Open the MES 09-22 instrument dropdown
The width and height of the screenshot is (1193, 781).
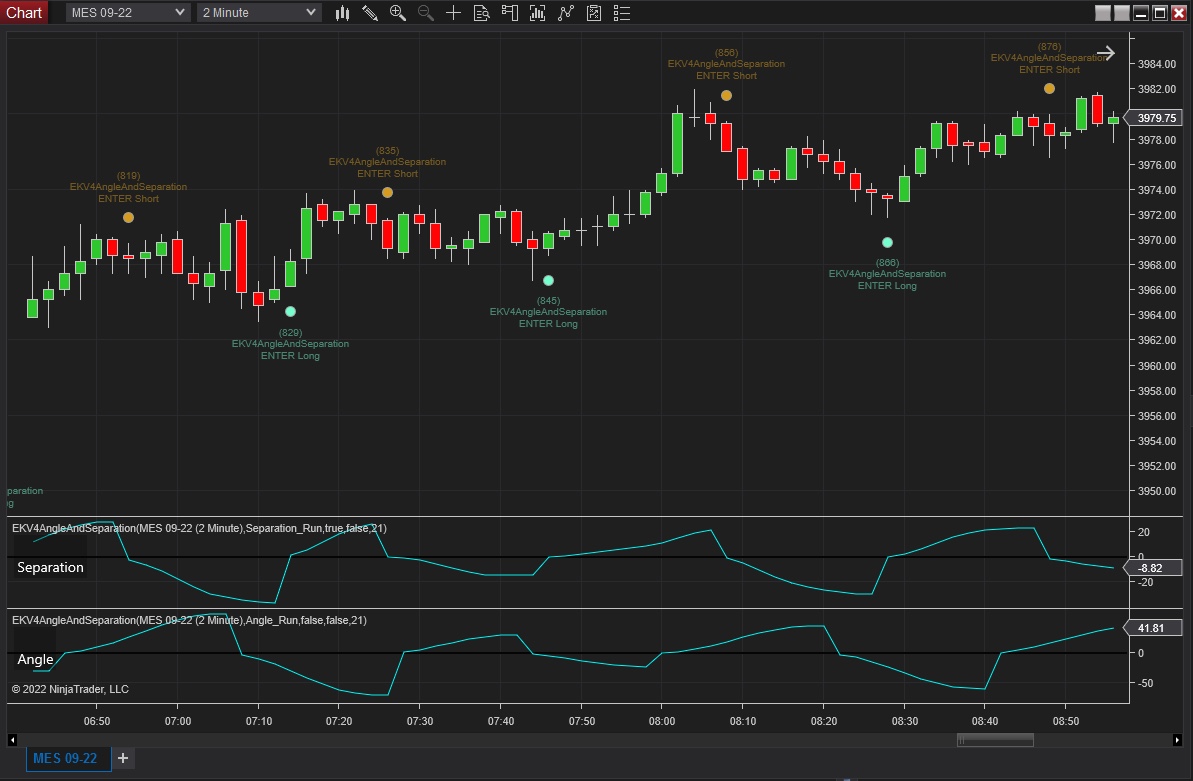click(x=127, y=13)
